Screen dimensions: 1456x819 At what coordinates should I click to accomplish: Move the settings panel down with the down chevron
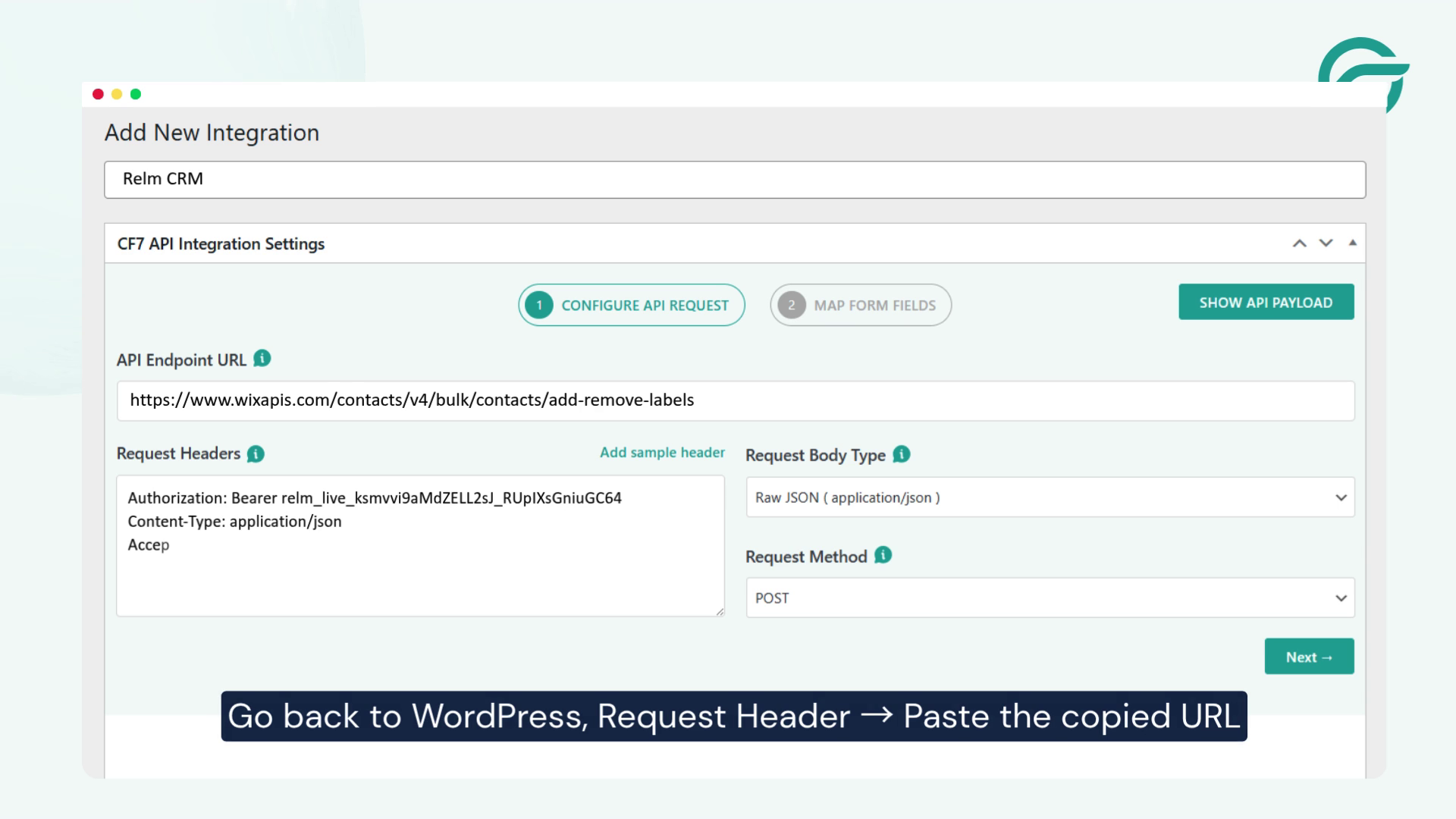click(x=1326, y=243)
